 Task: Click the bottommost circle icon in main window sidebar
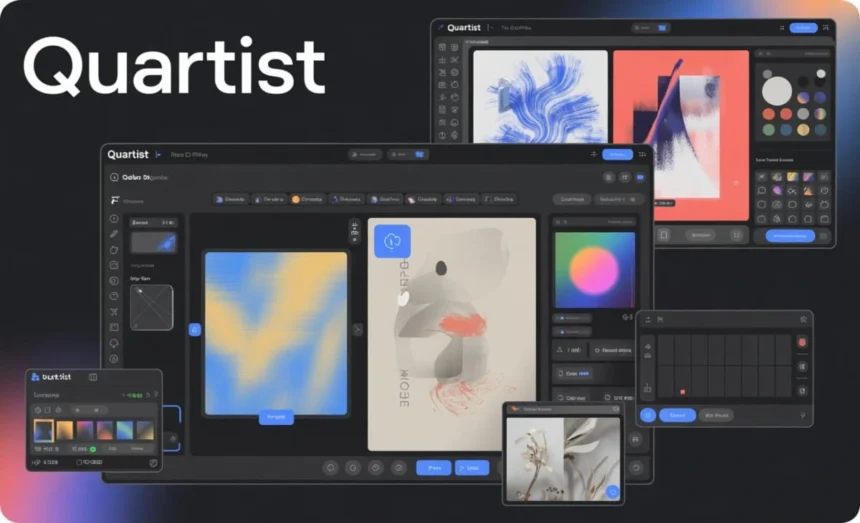click(114, 359)
